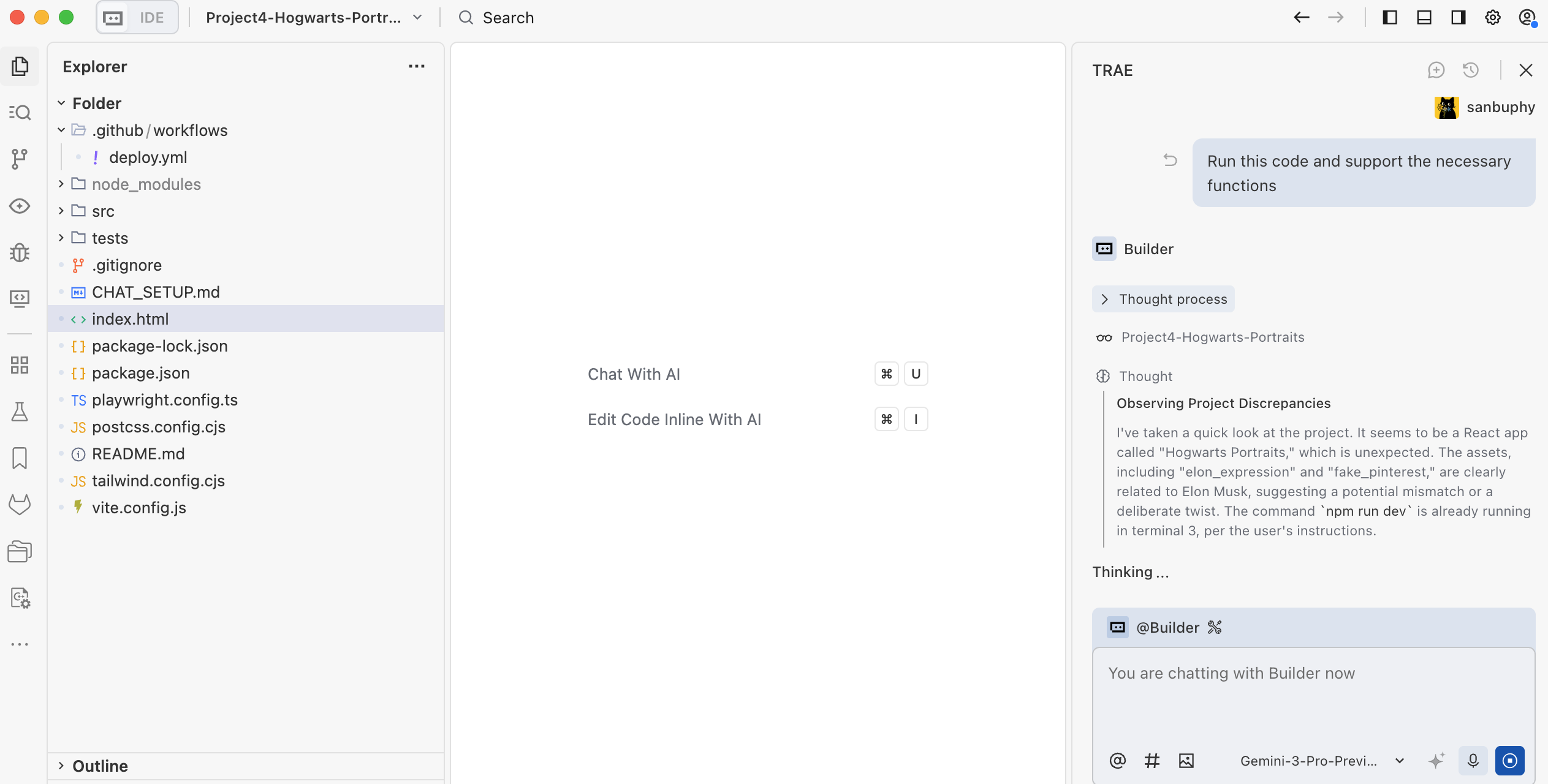Open the Search sidebar icon
This screenshot has width=1548, height=784.
pyautogui.click(x=20, y=113)
